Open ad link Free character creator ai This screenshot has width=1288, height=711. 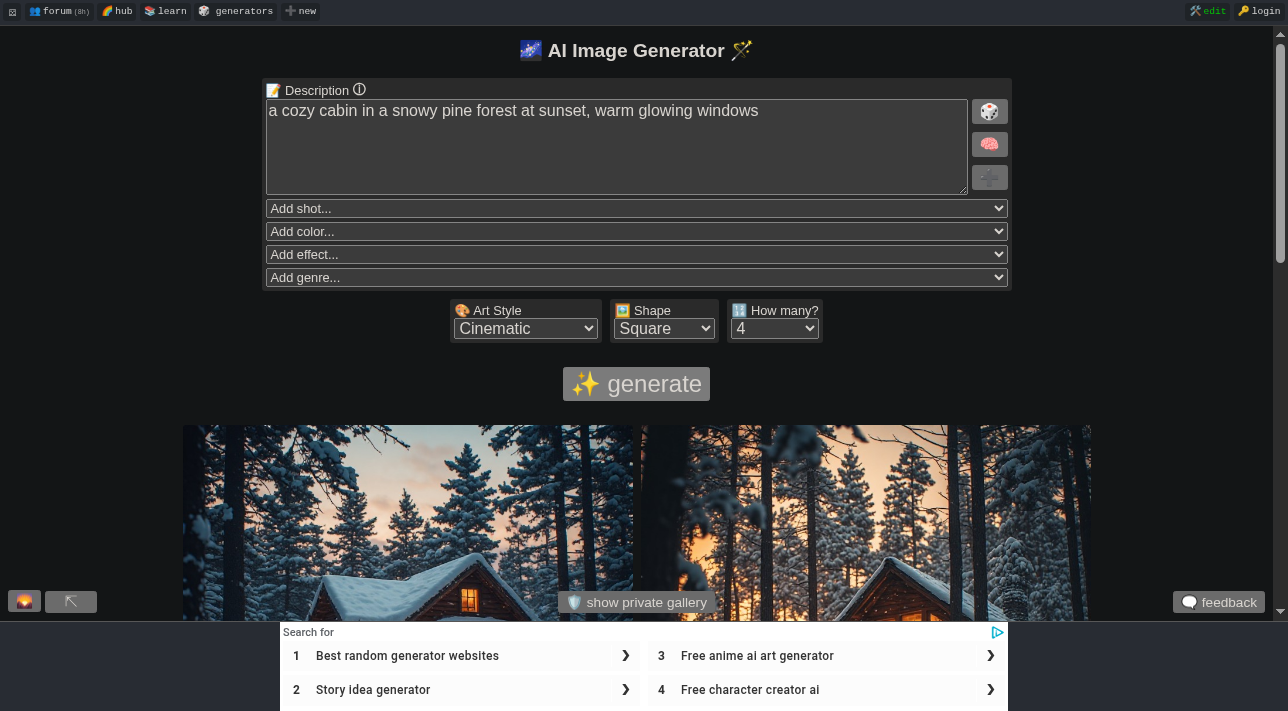tap(826, 690)
